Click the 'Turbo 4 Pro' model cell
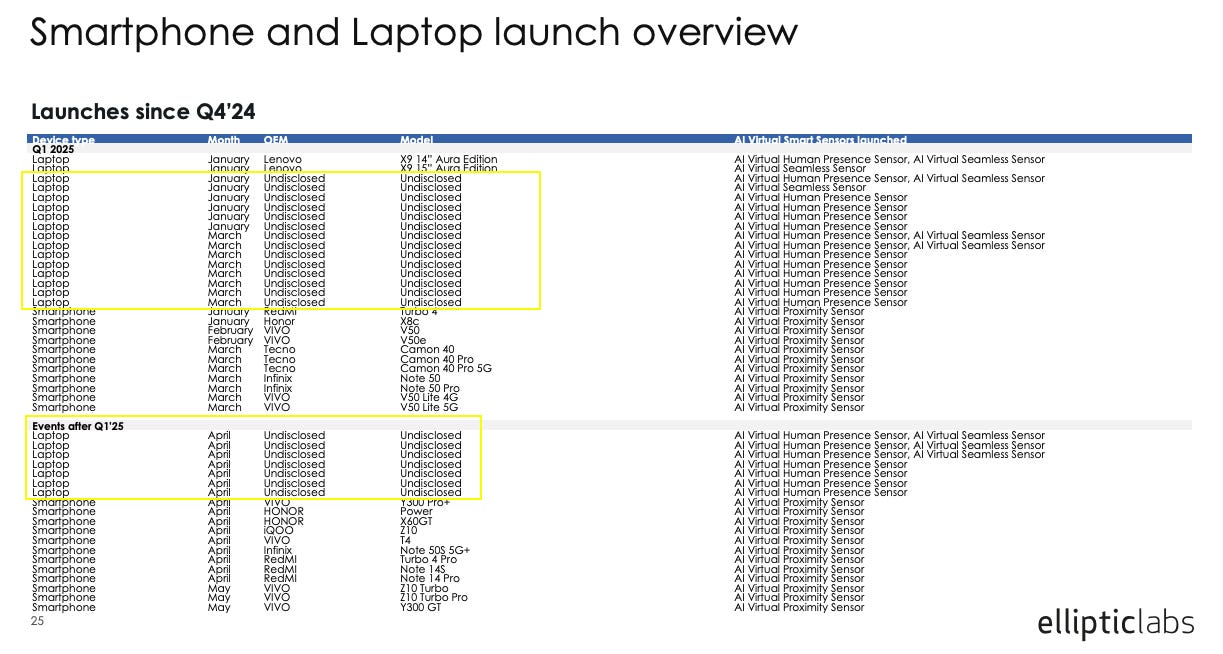1223x654 pixels. click(428, 559)
